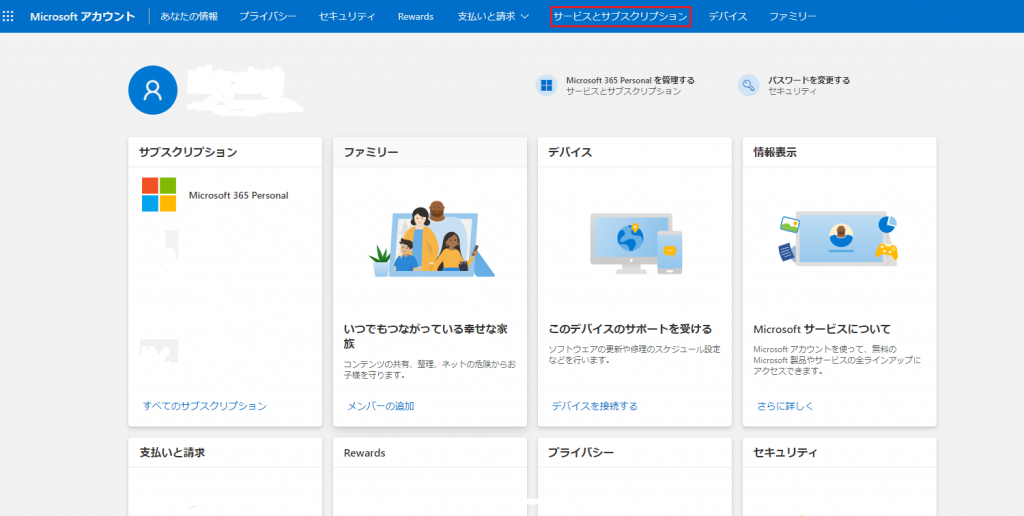Click the Rewards card heading
This screenshot has height=516, width=1024.
[x=364, y=453]
